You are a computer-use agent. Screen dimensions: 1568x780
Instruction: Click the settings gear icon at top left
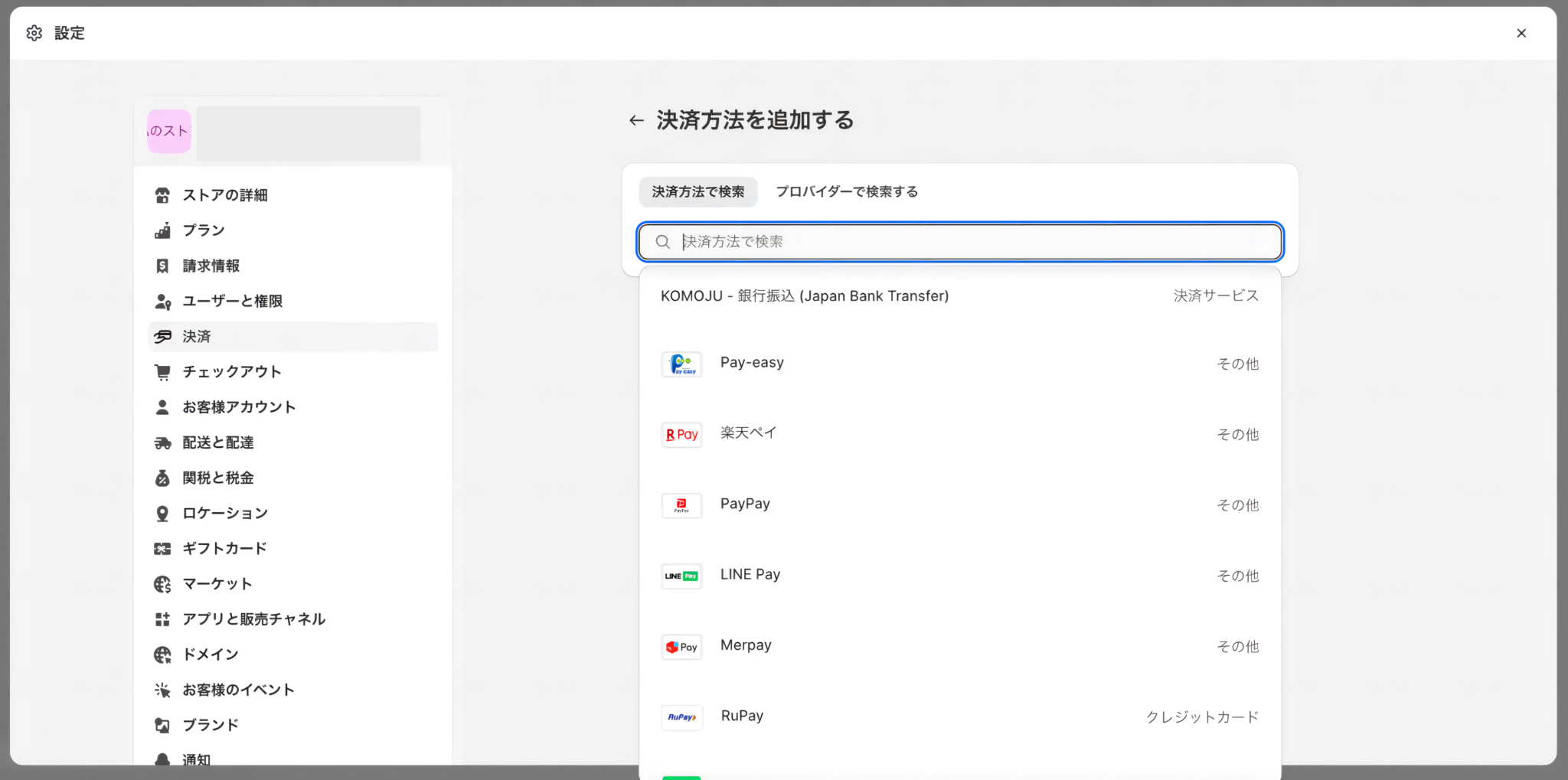coord(34,32)
